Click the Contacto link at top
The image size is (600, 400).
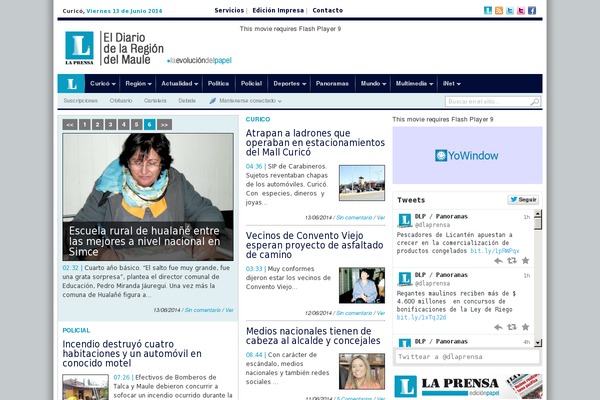point(328,10)
